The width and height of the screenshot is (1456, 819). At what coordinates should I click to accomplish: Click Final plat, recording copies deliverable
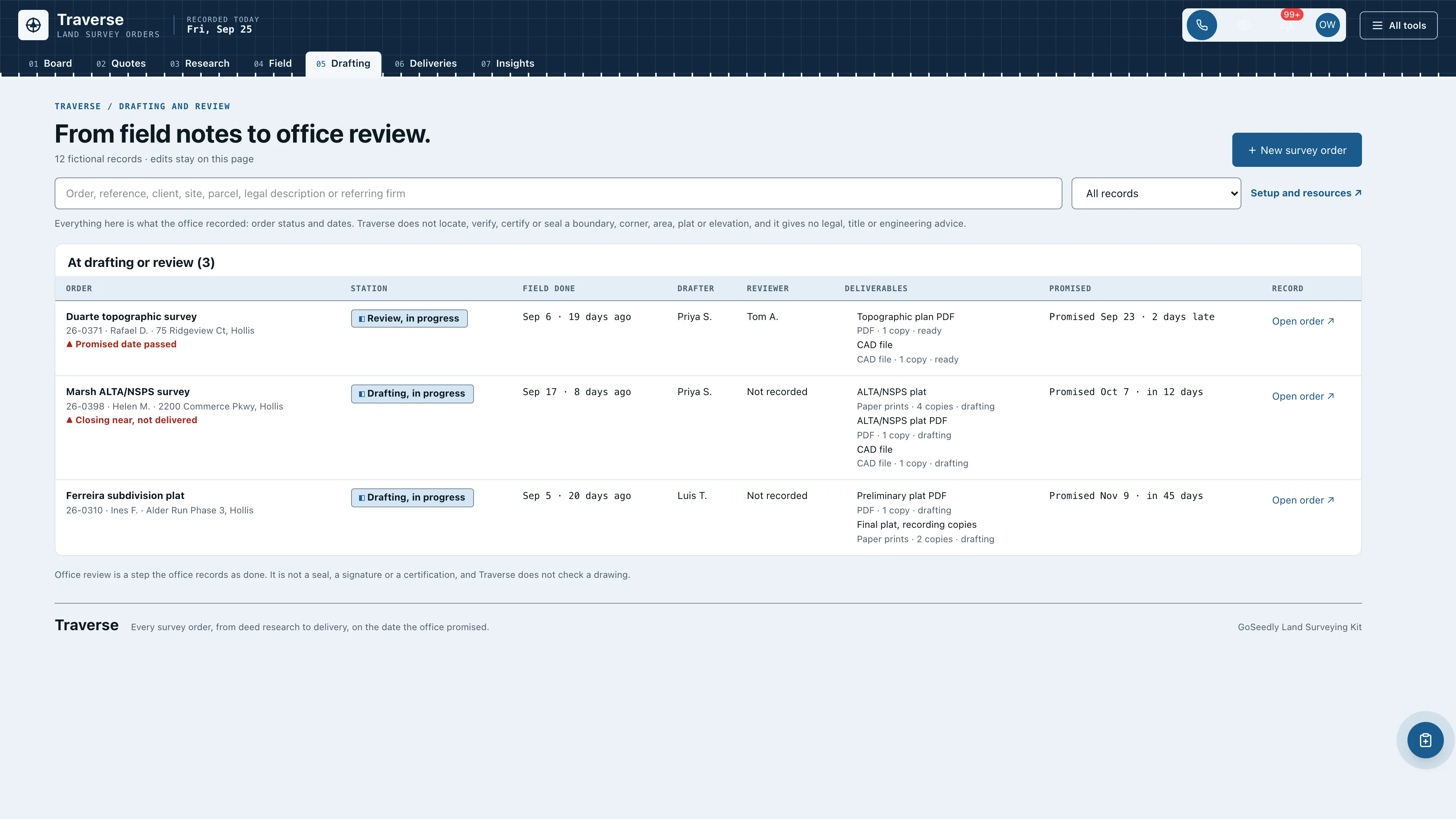pos(916,524)
